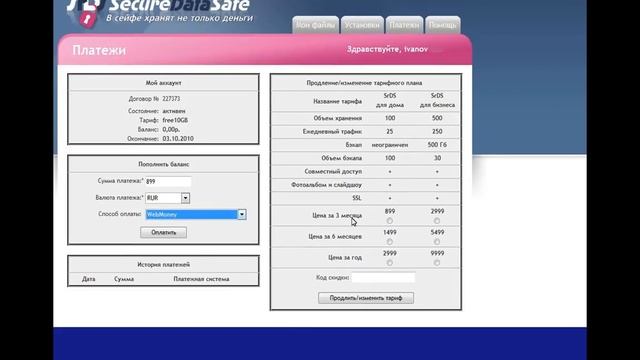Click the Ежедневный трафик row label
Image resolution: width=640 pixels, height=360 pixels.
pos(332,131)
